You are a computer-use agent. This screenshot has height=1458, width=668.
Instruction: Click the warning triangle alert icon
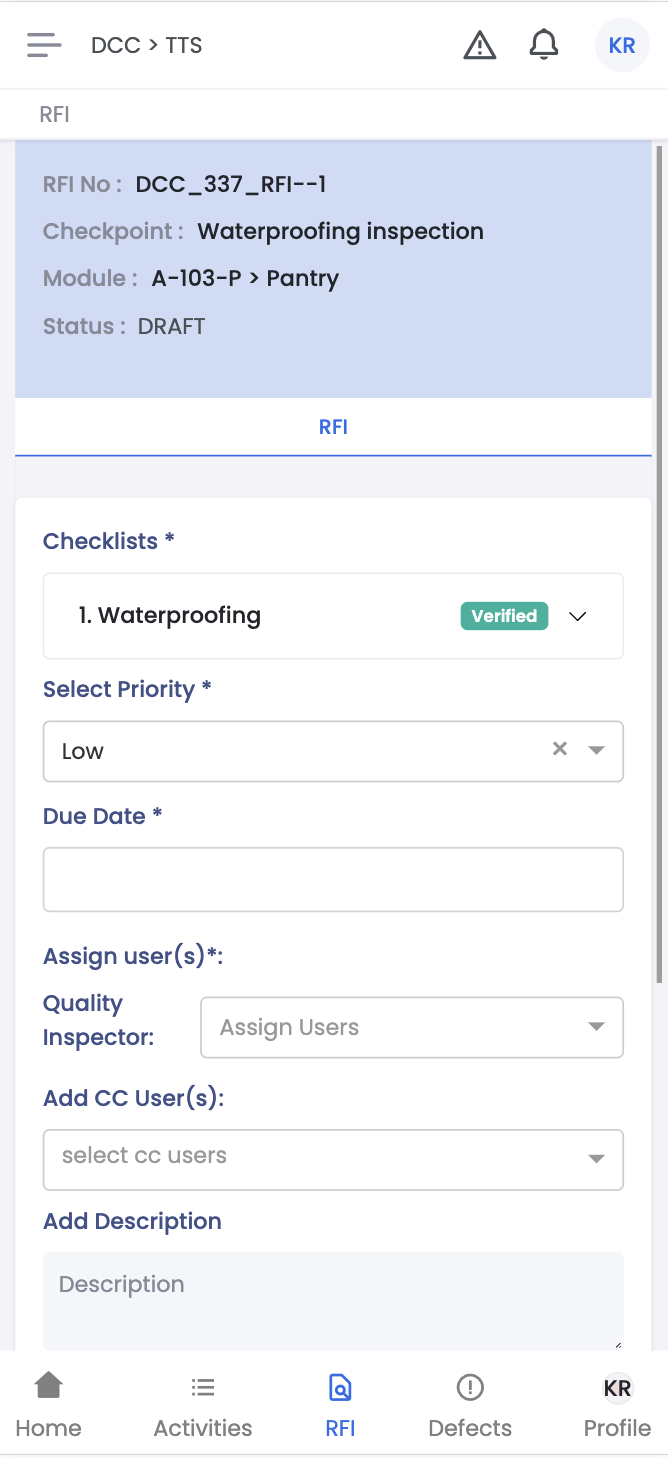click(x=480, y=45)
